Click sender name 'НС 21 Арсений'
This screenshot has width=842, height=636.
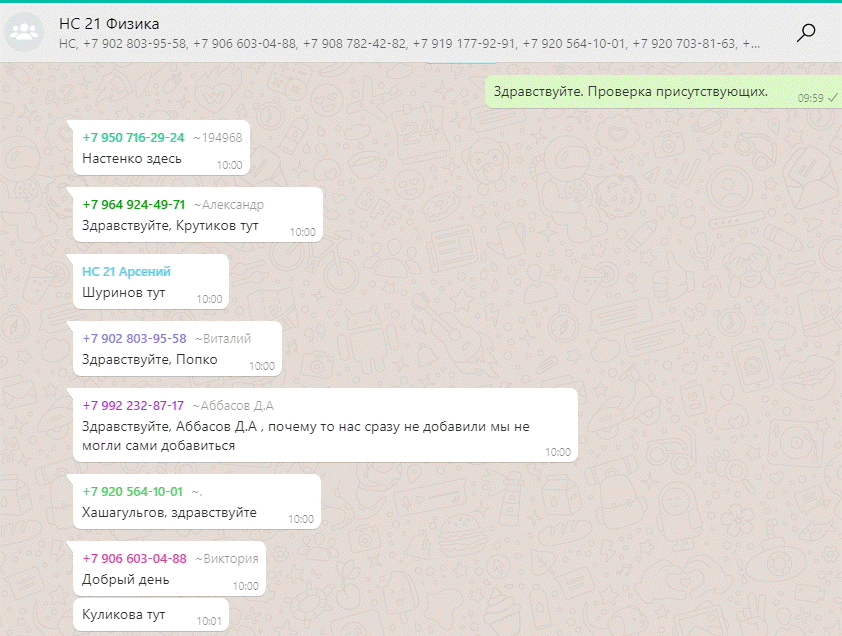coord(126,271)
